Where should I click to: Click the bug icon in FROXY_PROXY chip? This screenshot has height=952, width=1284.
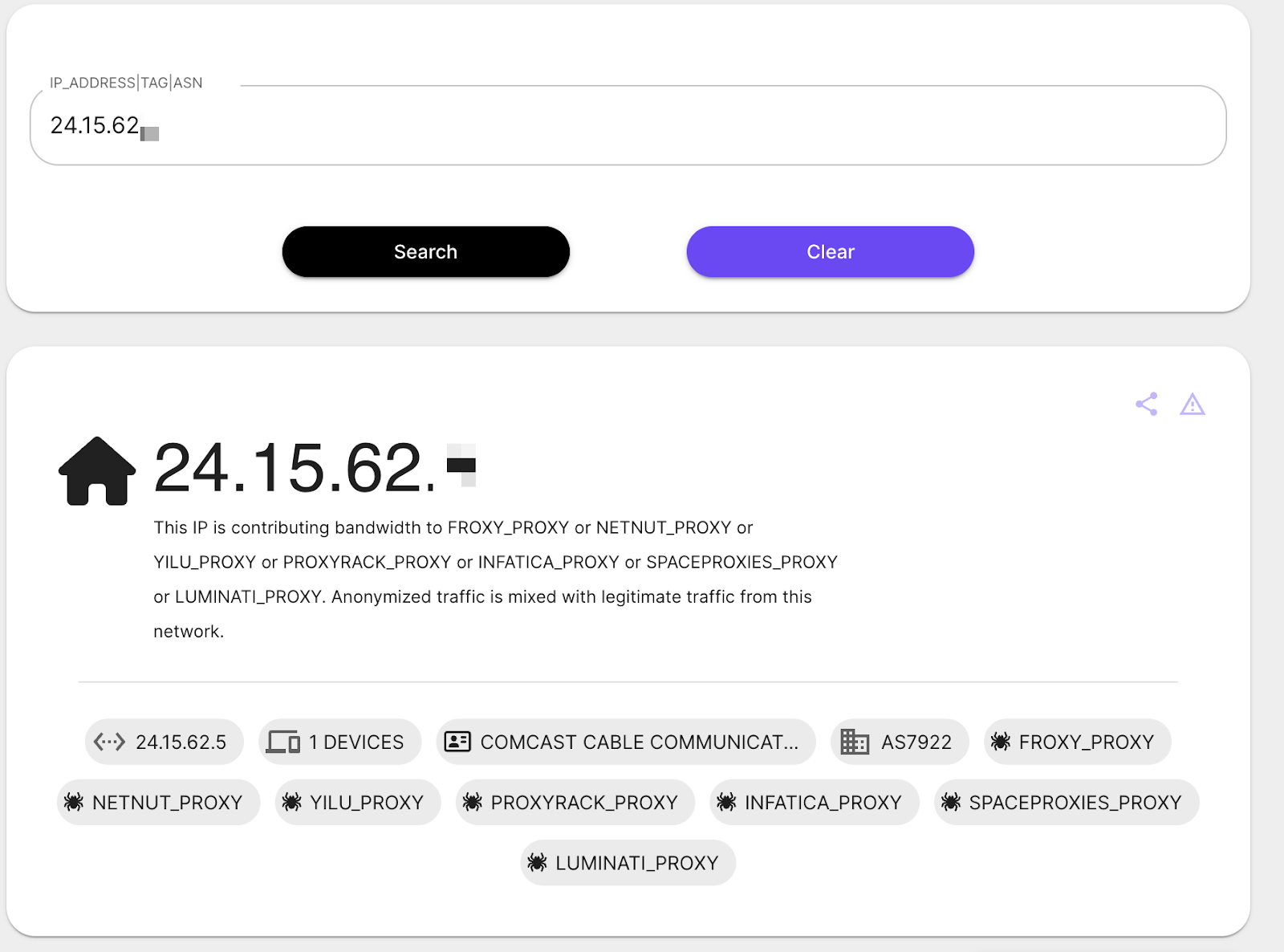[x=1001, y=742]
